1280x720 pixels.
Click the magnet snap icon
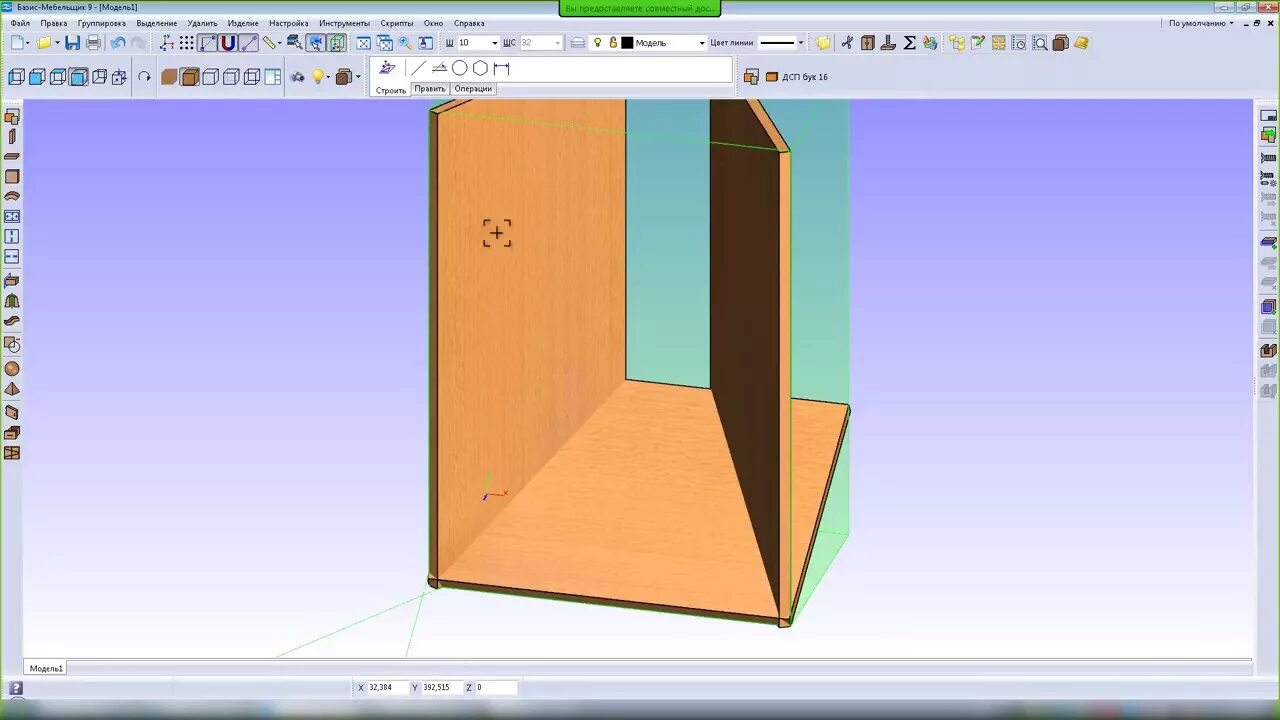[228, 43]
